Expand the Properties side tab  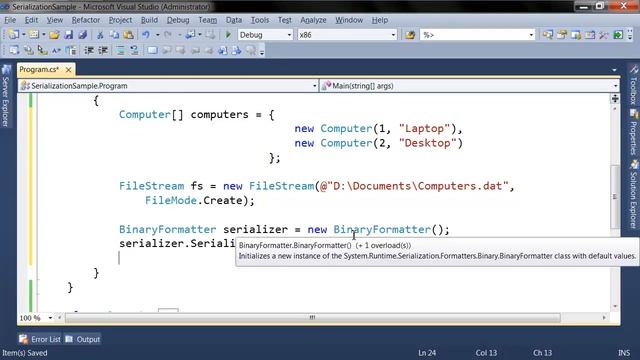pyautogui.click(x=633, y=132)
